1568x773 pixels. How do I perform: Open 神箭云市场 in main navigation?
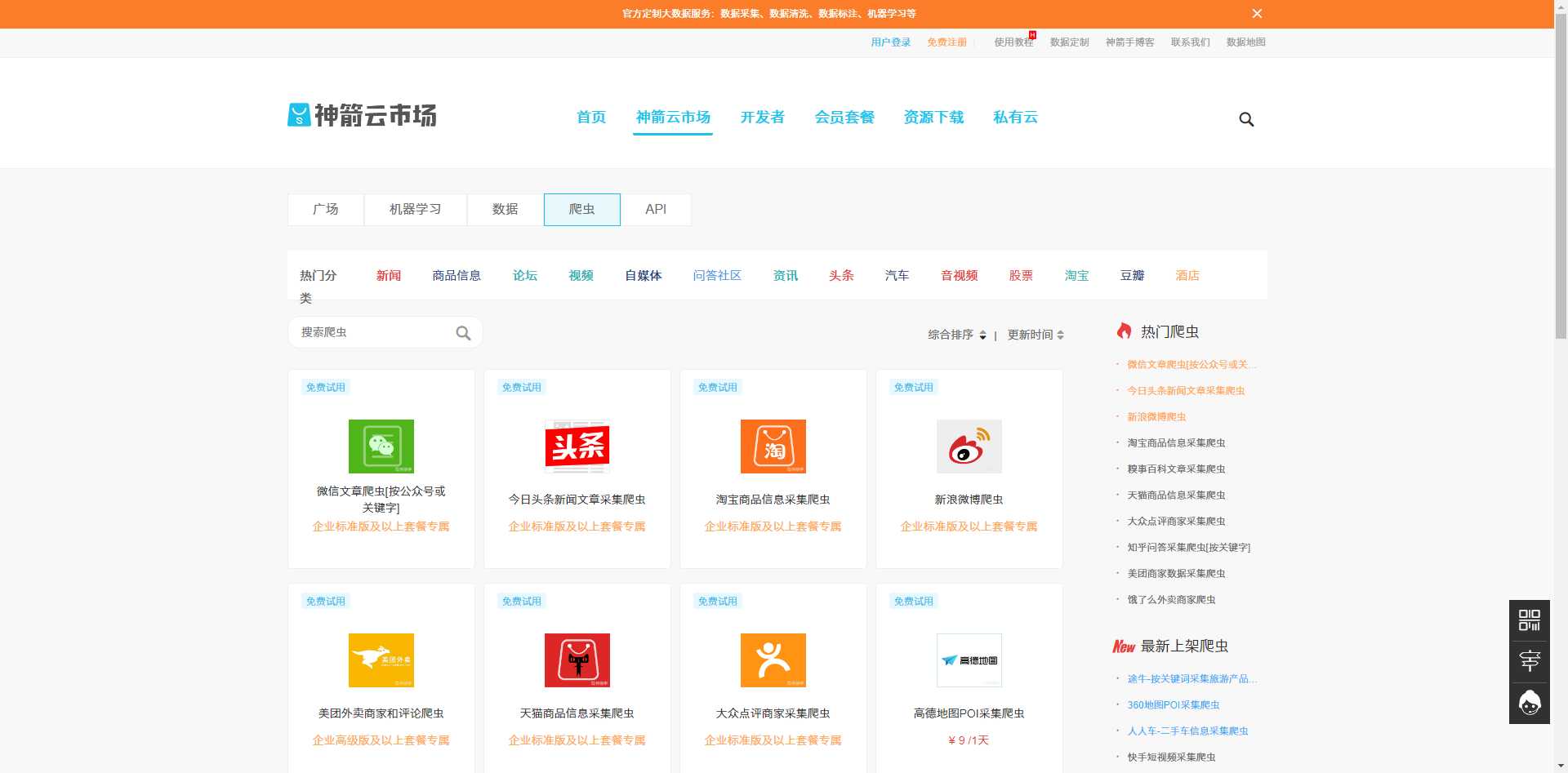click(x=673, y=118)
